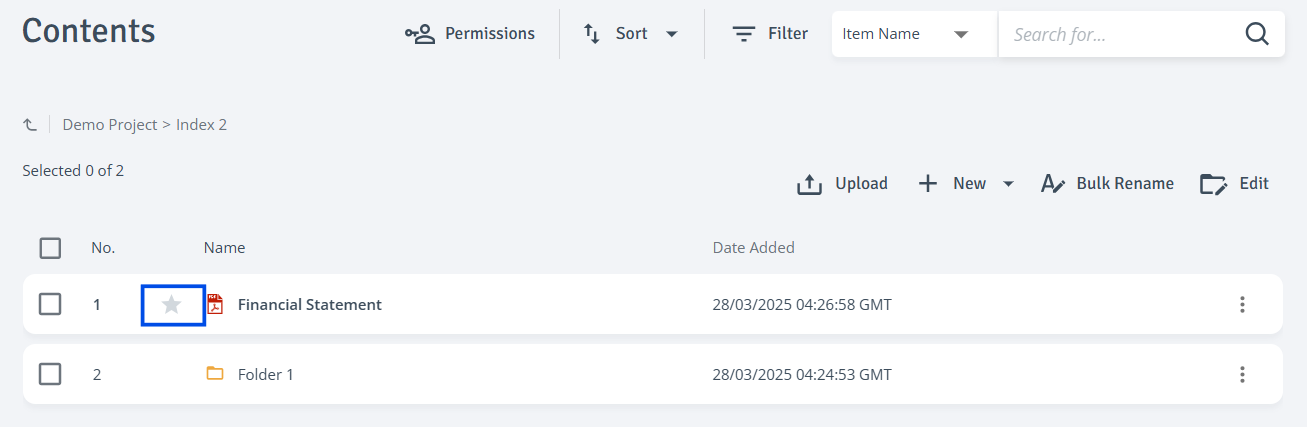Check the Financial Statement row checkbox

click(50, 304)
